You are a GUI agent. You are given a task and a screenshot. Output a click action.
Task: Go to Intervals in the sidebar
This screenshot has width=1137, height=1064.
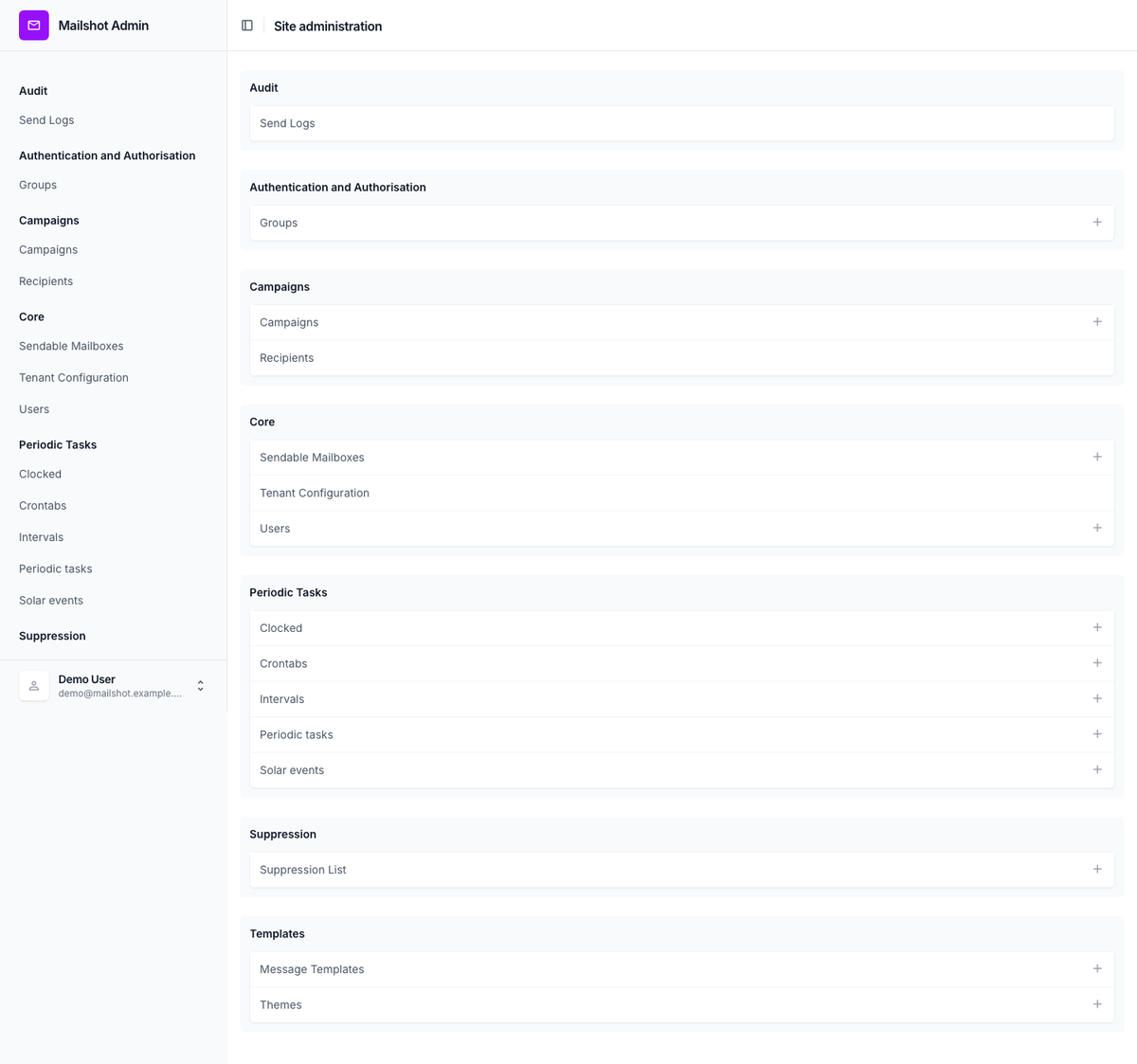click(41, 537)
